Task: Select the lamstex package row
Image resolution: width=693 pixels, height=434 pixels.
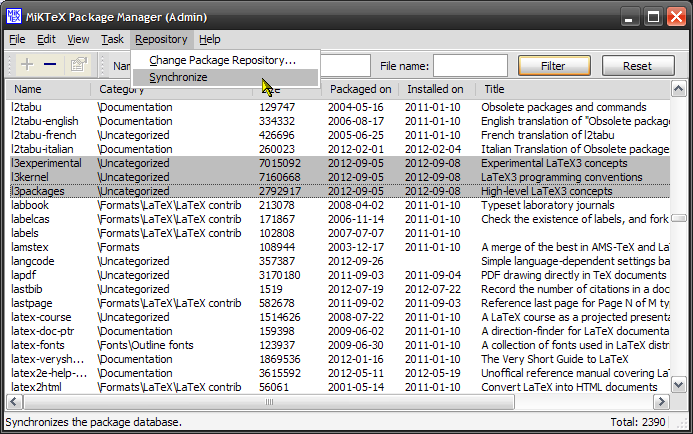Action: point(338,247)
